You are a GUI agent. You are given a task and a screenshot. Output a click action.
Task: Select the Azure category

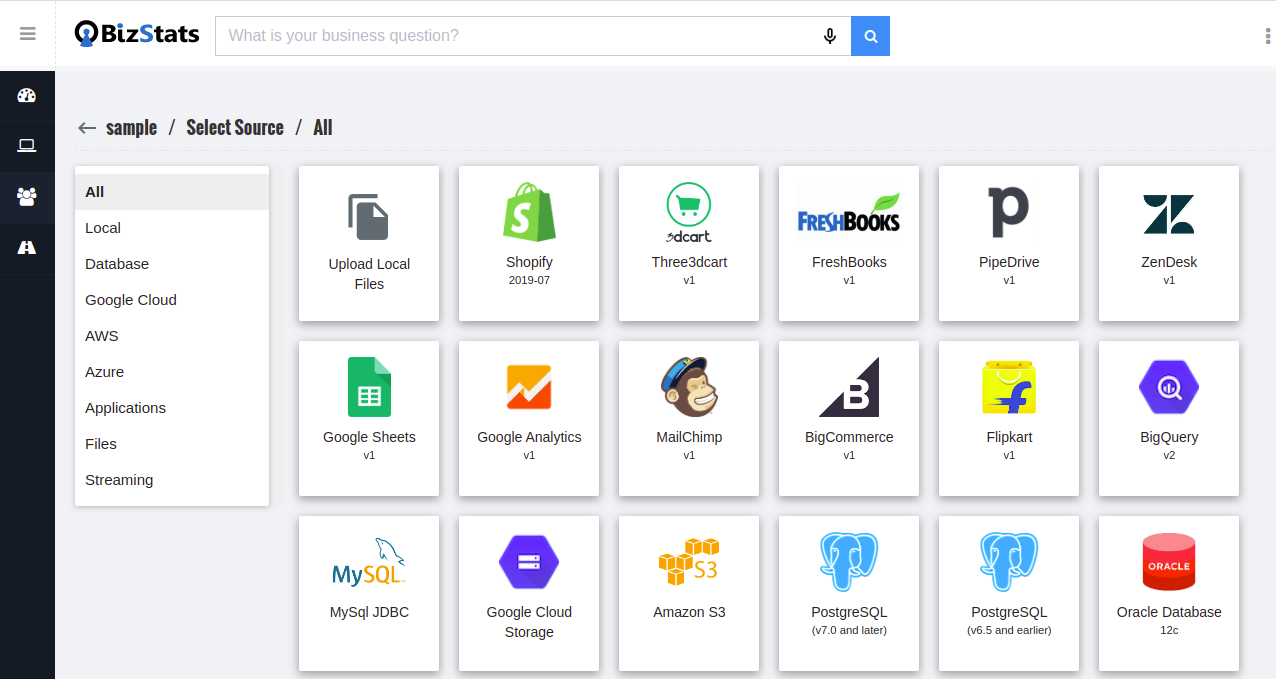pyautogui.click(x=172, y=372)
